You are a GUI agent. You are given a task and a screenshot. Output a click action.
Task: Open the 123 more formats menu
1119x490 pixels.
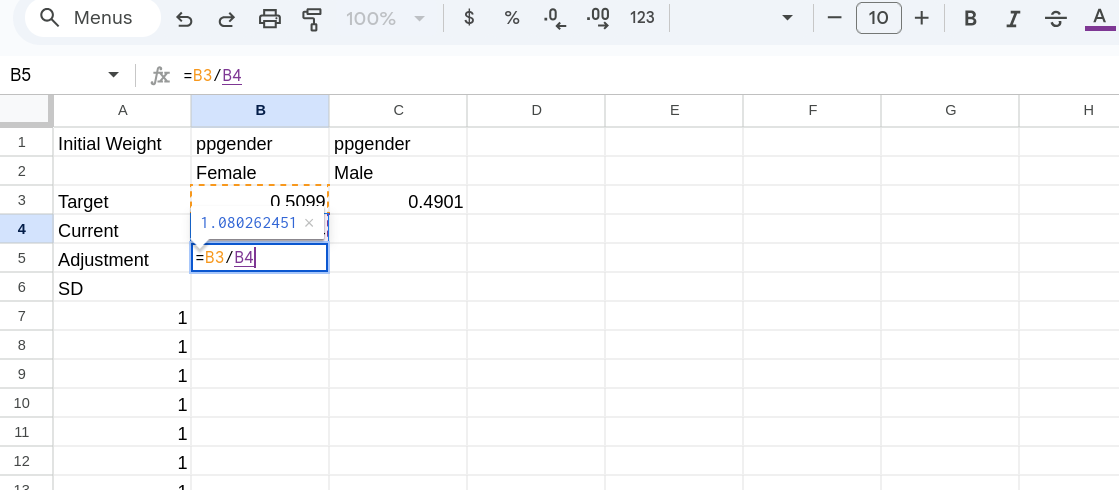point(642,18)
